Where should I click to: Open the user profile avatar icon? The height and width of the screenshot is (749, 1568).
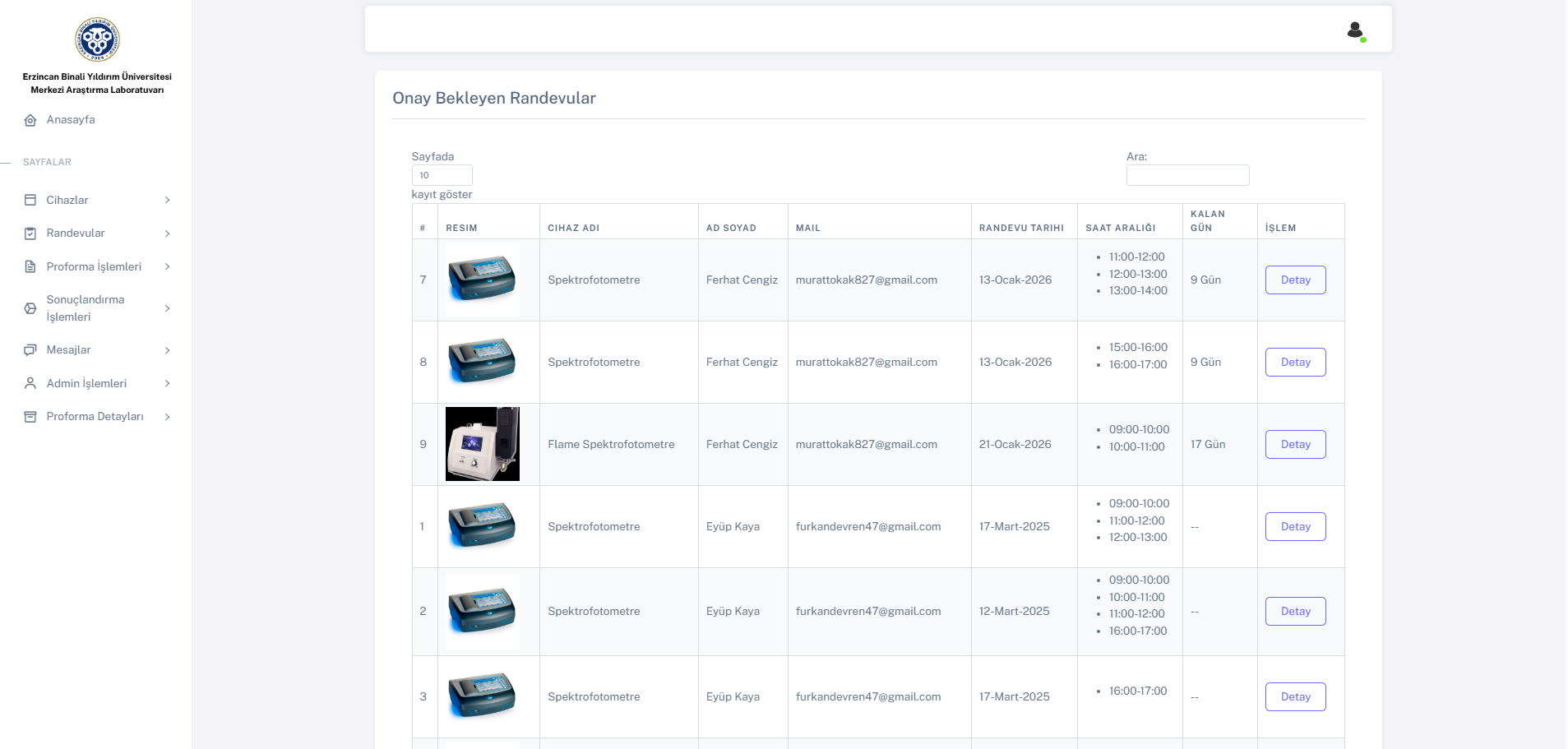(x=1355, y=30)
